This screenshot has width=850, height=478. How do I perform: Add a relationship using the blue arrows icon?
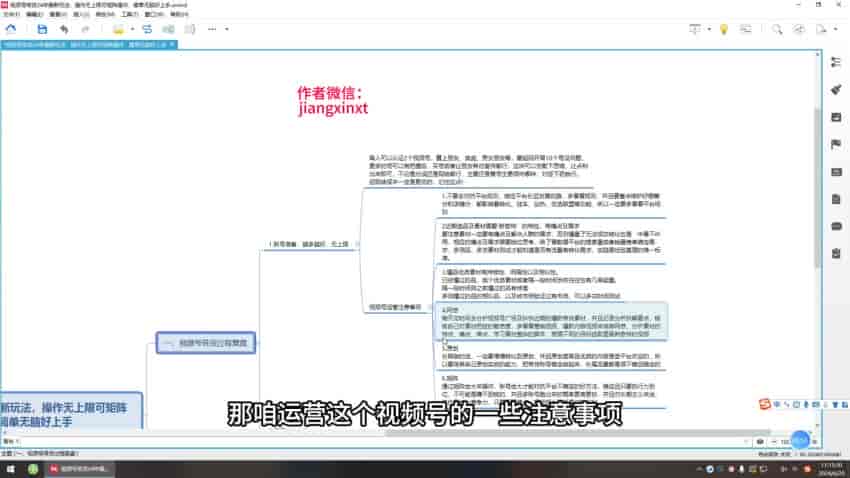(147, 29)
